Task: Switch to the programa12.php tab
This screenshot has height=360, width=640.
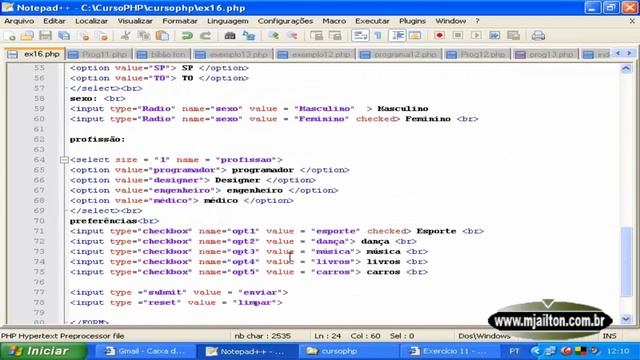Action: [x=400, y=54]
